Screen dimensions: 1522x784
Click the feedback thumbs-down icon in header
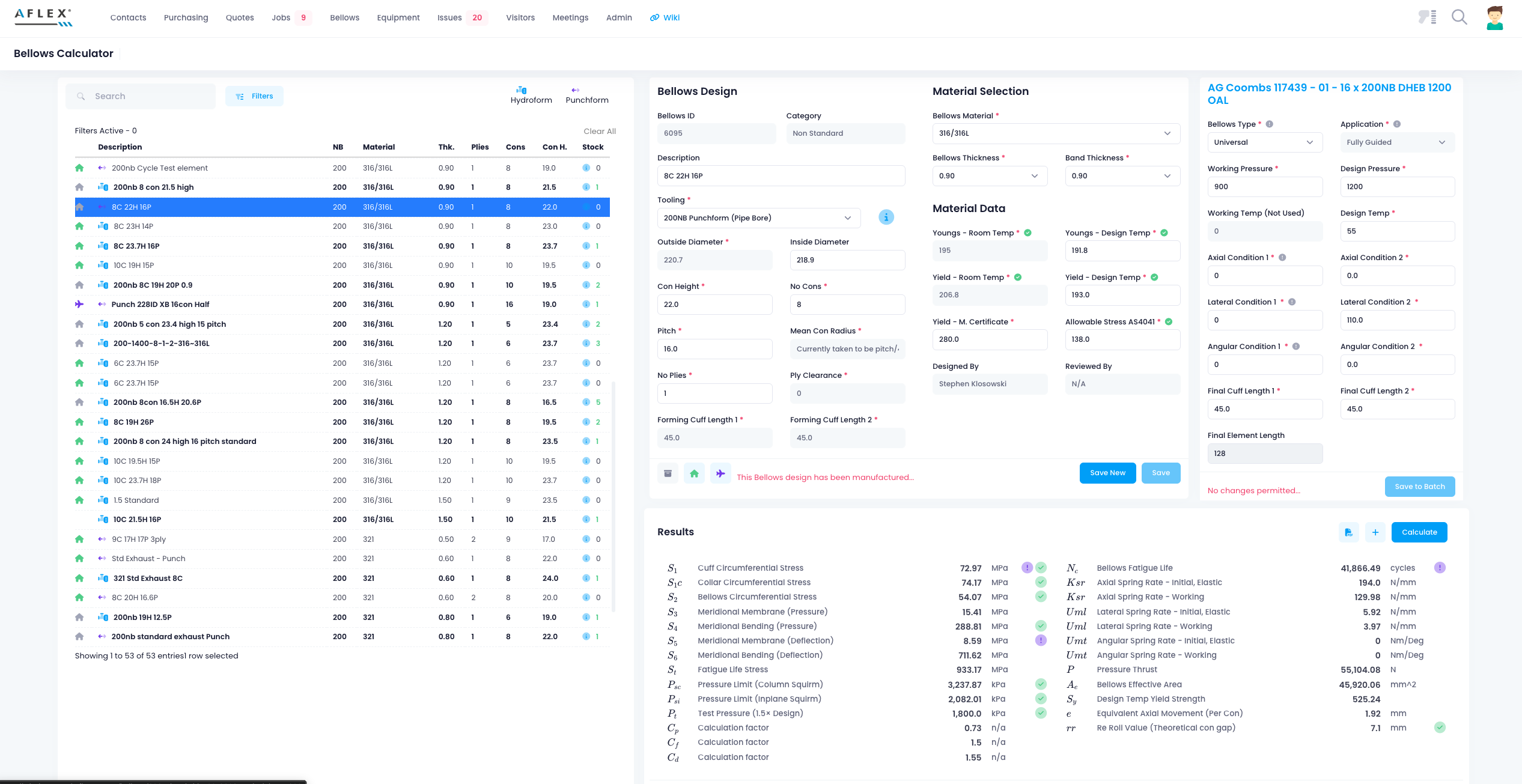(1428, 17)
